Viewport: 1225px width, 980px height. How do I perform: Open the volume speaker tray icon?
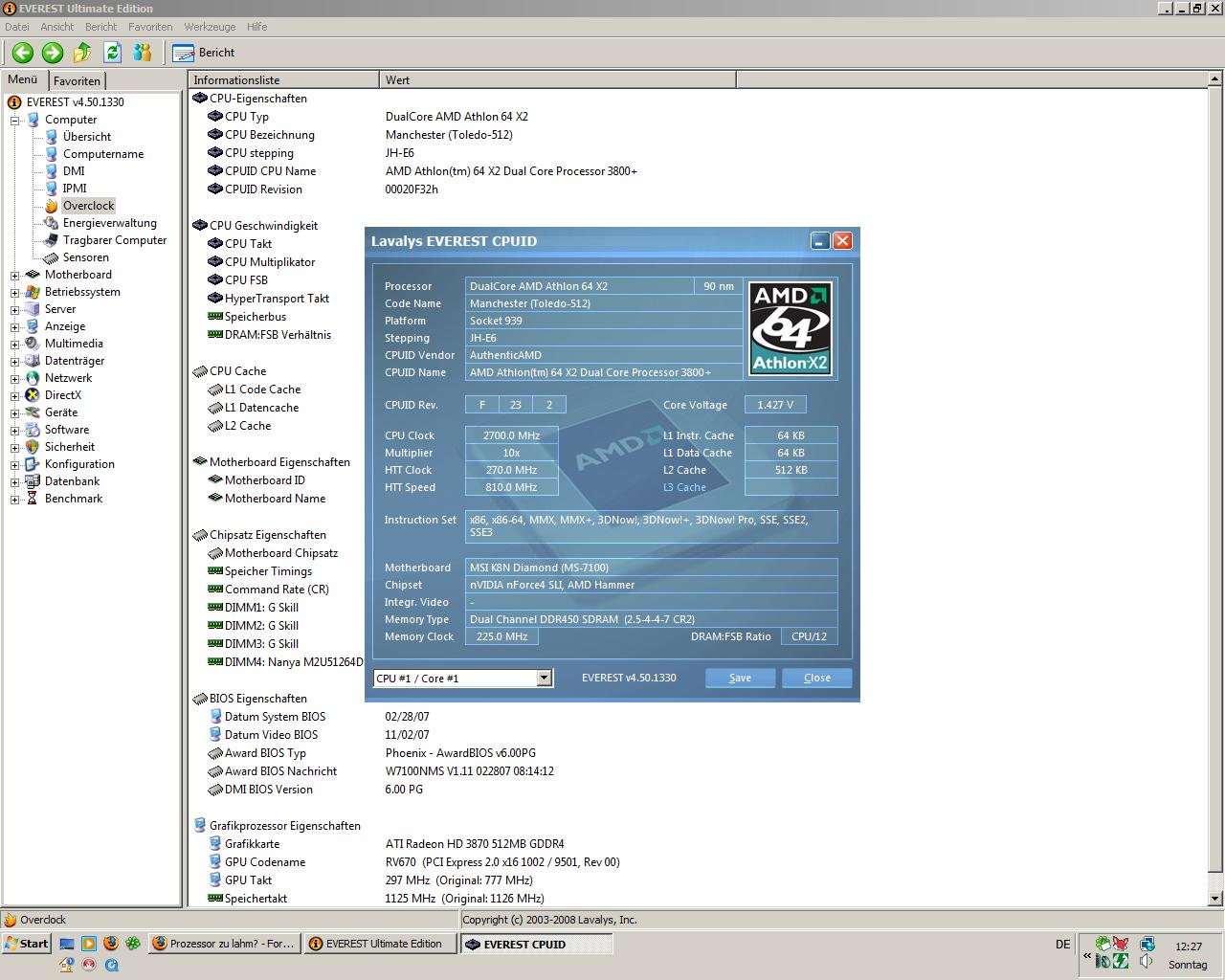click(x=1146, y=961)
